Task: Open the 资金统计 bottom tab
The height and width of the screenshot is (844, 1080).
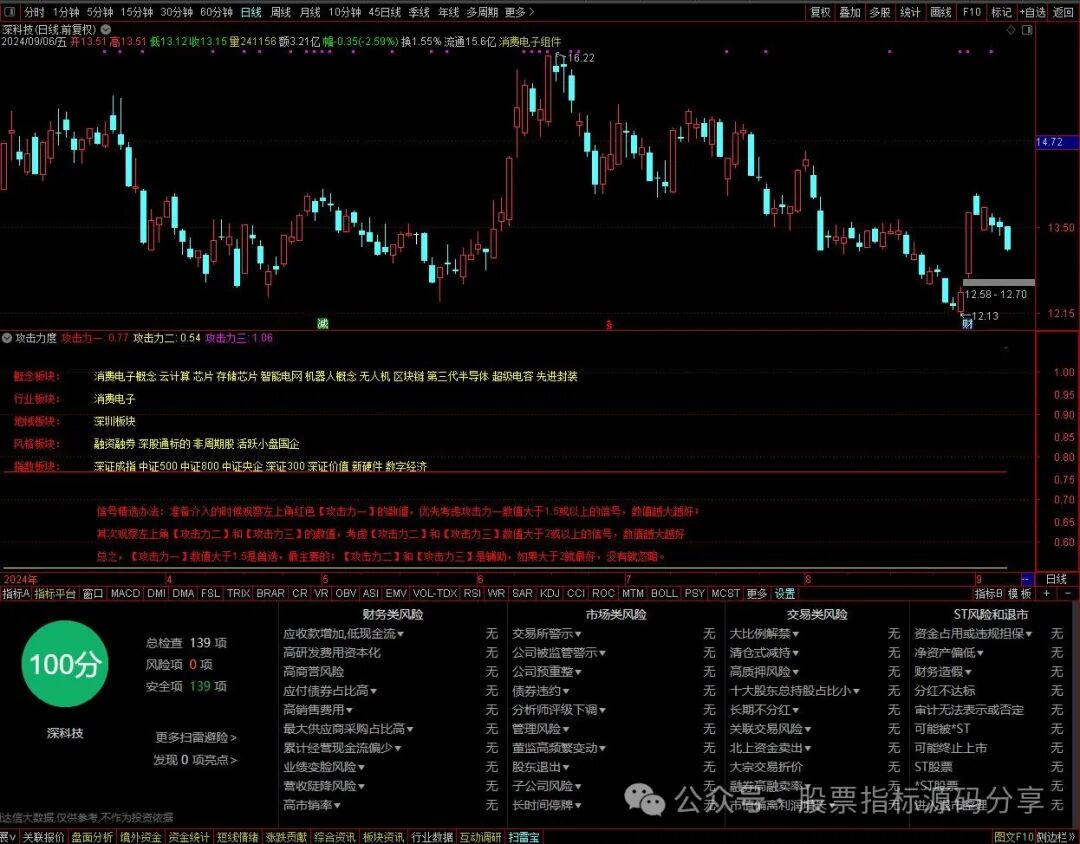Action: (x=189, y=837)
